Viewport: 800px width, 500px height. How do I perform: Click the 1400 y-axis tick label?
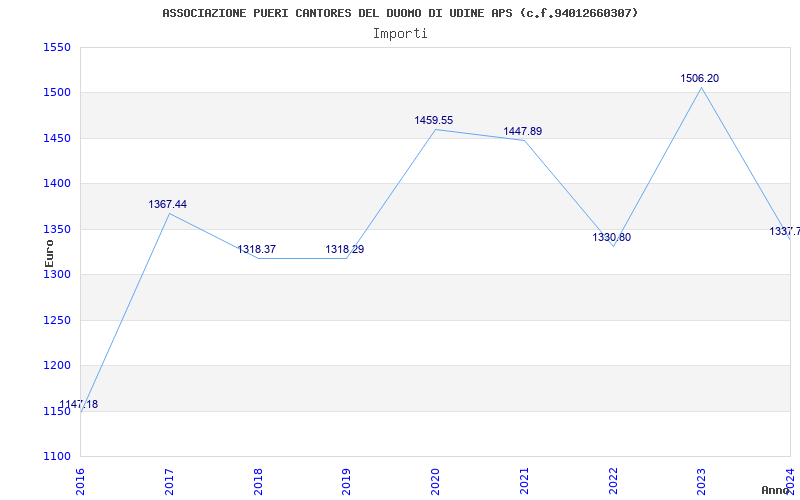[57, 184]
